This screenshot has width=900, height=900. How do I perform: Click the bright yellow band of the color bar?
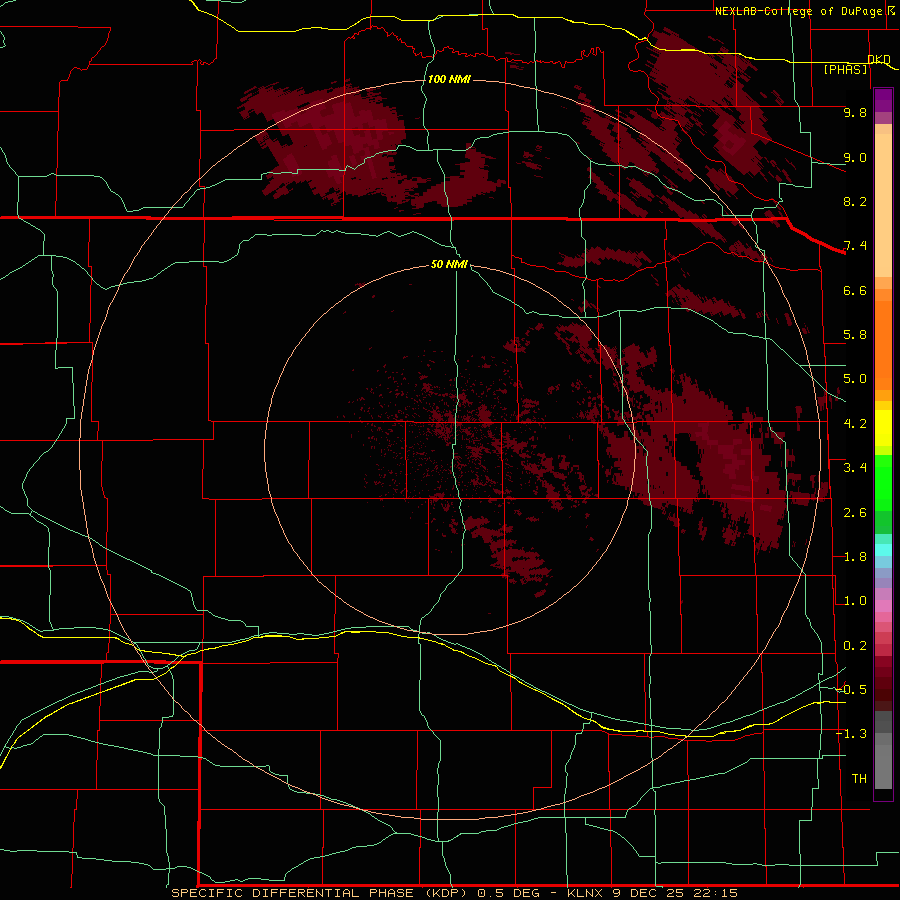click(x=883, y=428)
